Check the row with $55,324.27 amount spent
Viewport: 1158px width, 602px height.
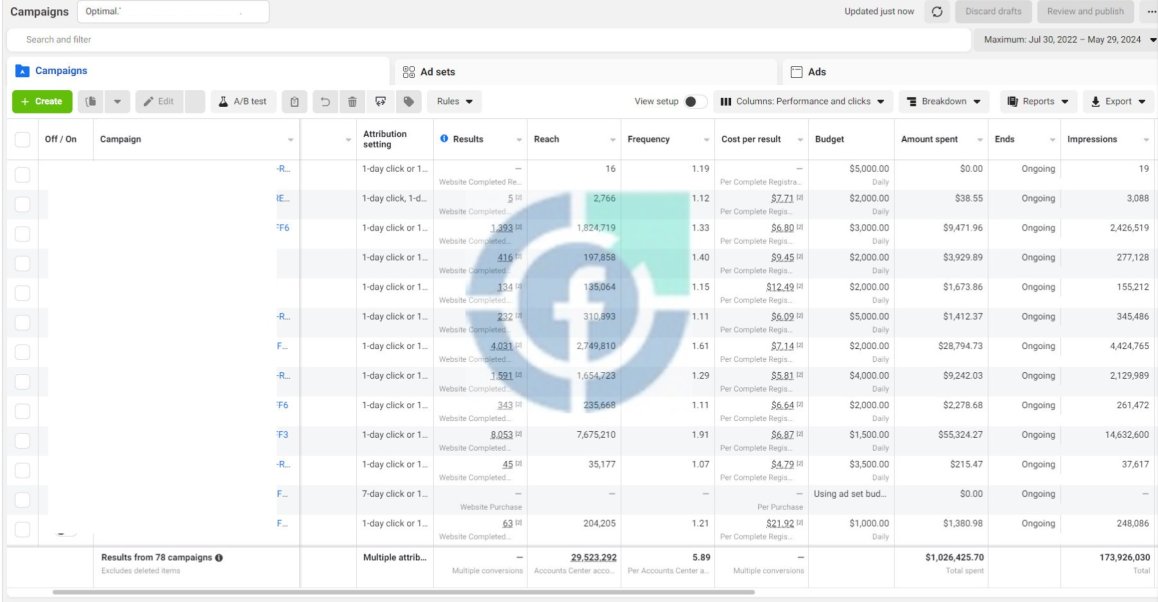(23, 441)
